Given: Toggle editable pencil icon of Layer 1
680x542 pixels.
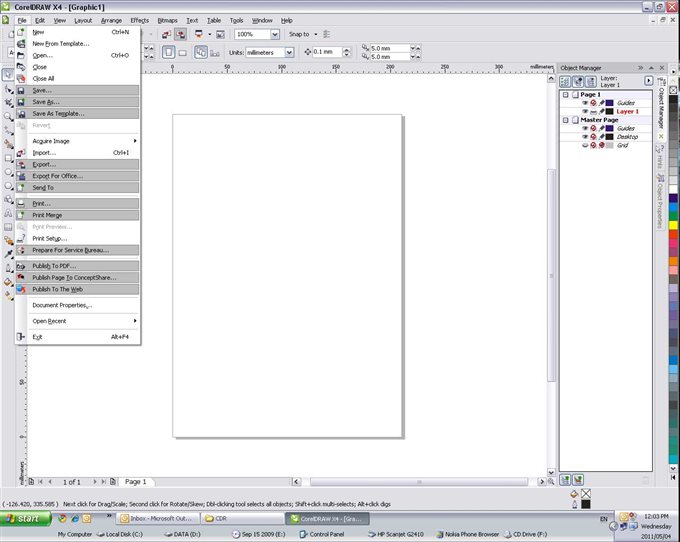Looking at the screenshot, I should click(602, 111).
